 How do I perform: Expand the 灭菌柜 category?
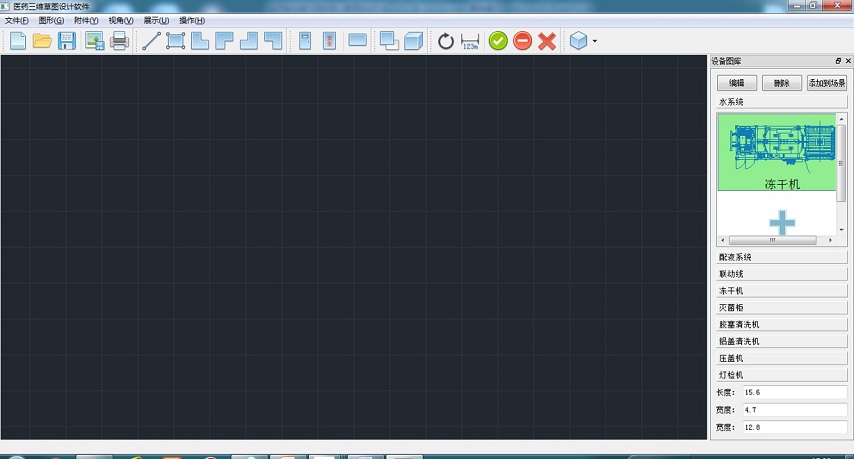pos(781,307)
